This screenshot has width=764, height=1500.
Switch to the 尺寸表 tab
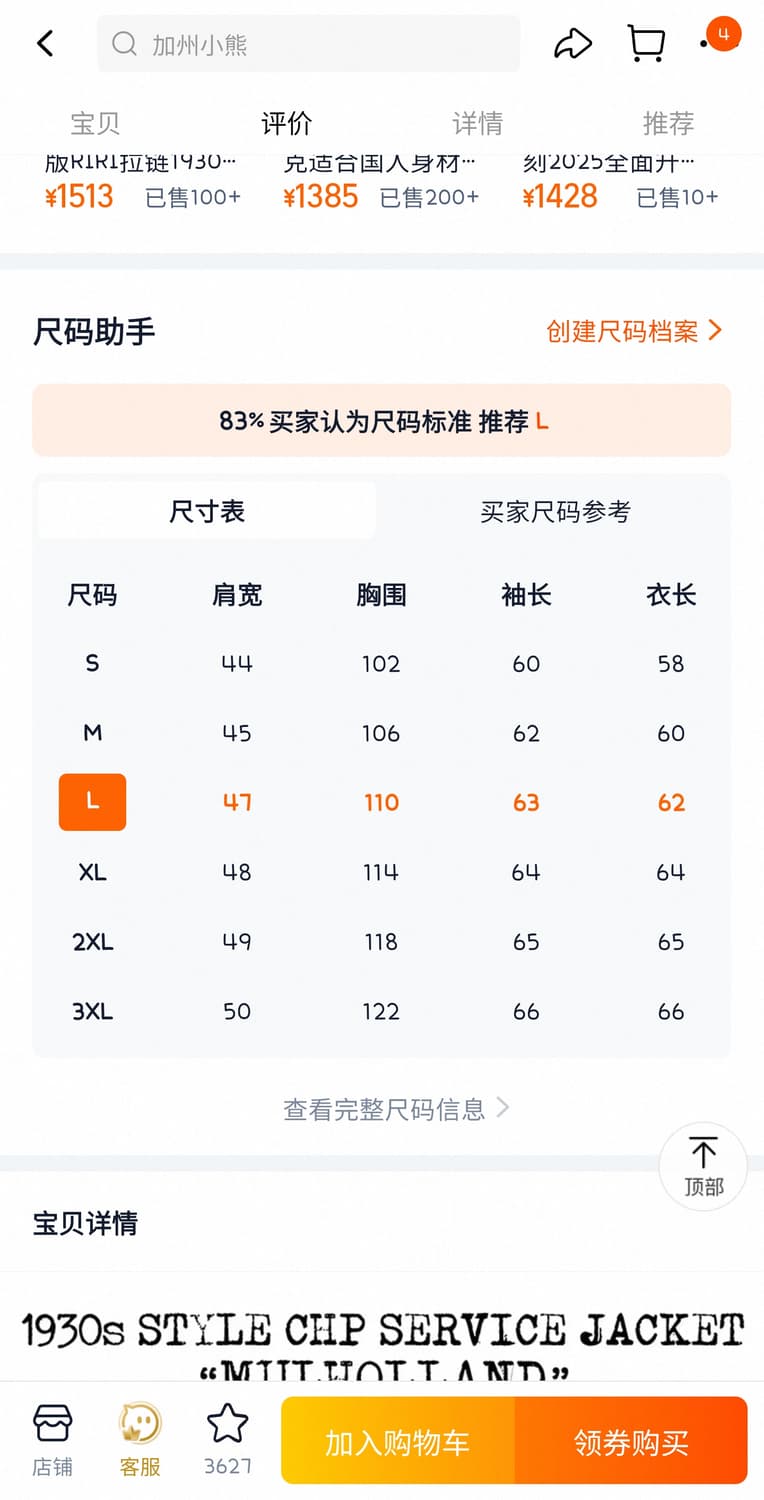pos(207,511)
